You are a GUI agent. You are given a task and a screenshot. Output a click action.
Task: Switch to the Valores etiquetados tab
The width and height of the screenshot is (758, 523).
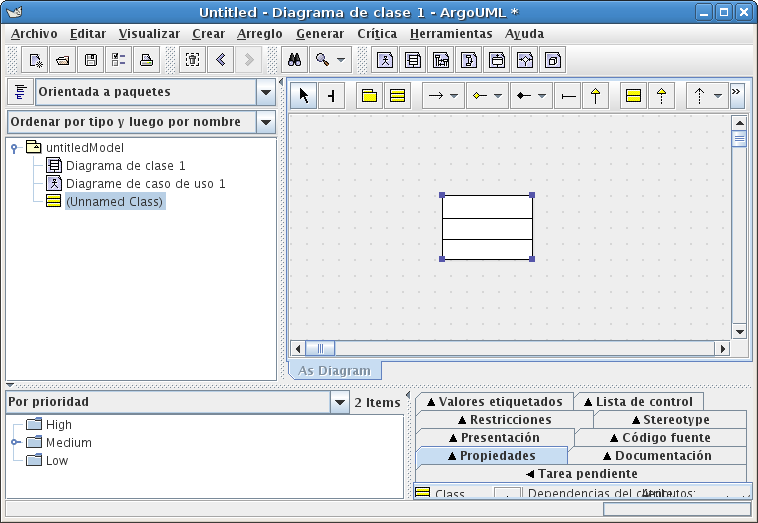tap(495, 402)
